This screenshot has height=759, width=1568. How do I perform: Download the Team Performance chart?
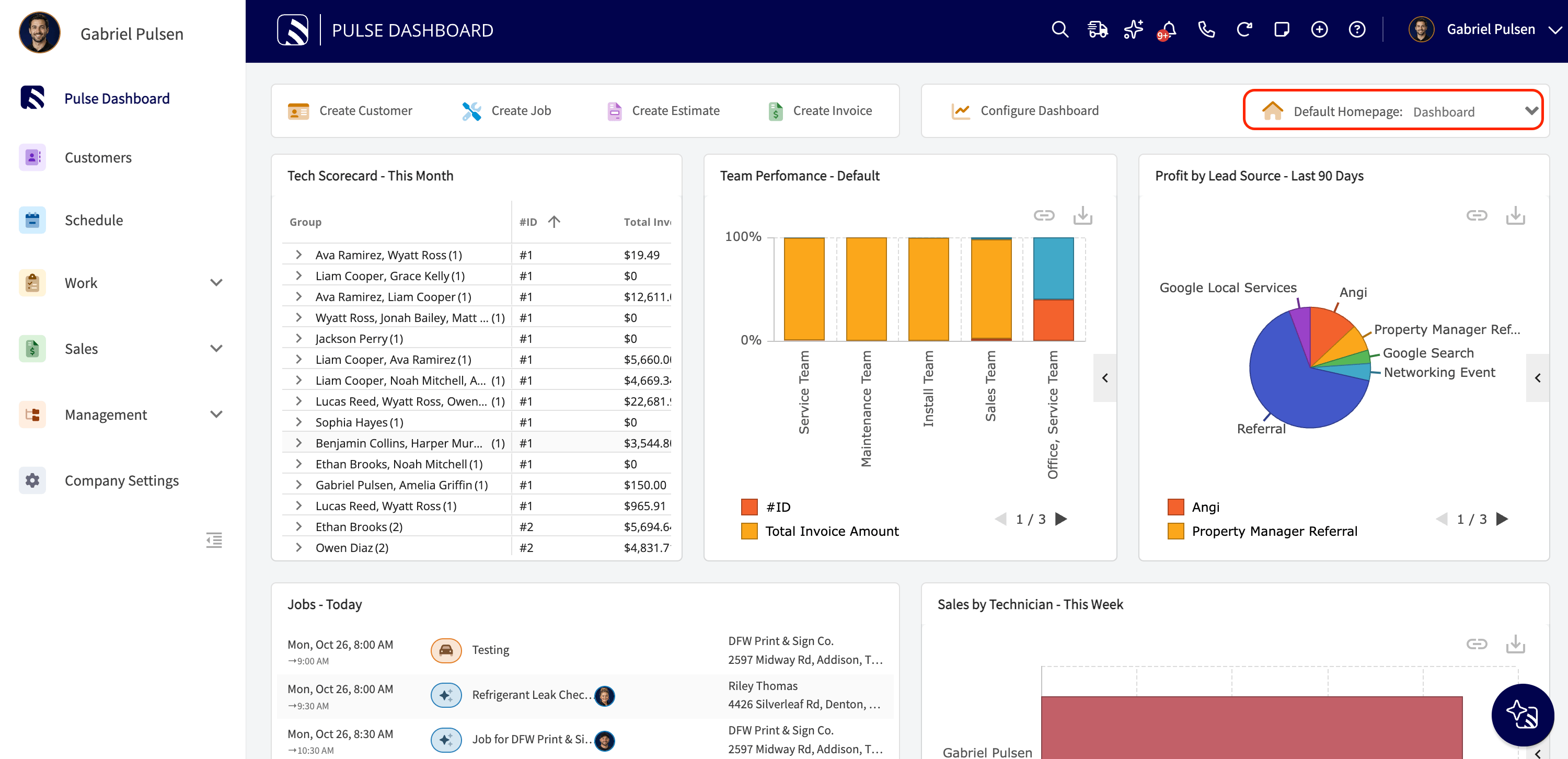point(1082,215)
